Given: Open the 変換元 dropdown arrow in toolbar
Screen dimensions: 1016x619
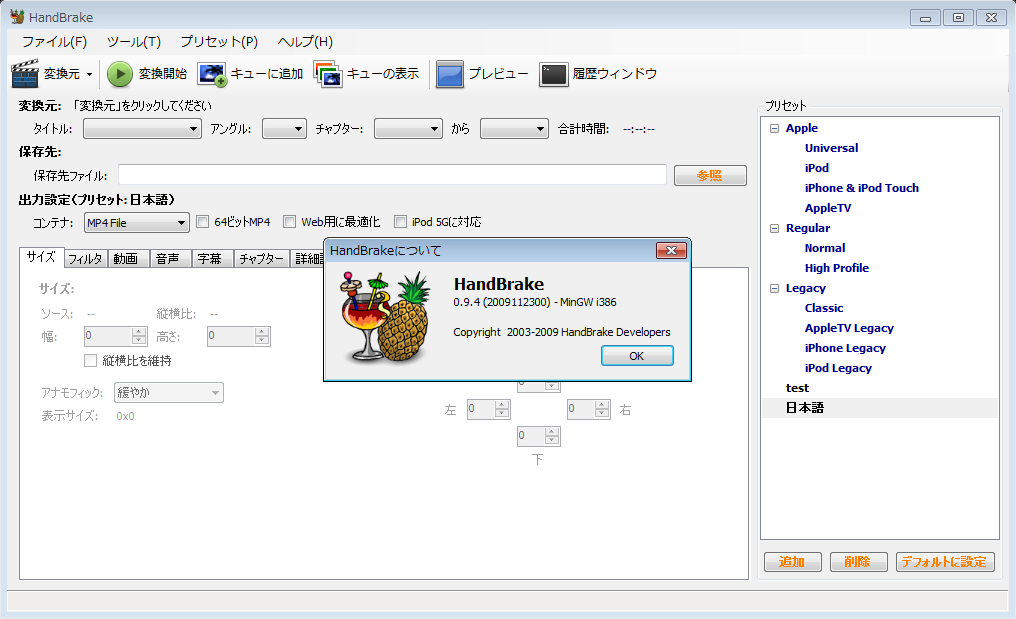Looking at the screenshot, I should 89,74.
